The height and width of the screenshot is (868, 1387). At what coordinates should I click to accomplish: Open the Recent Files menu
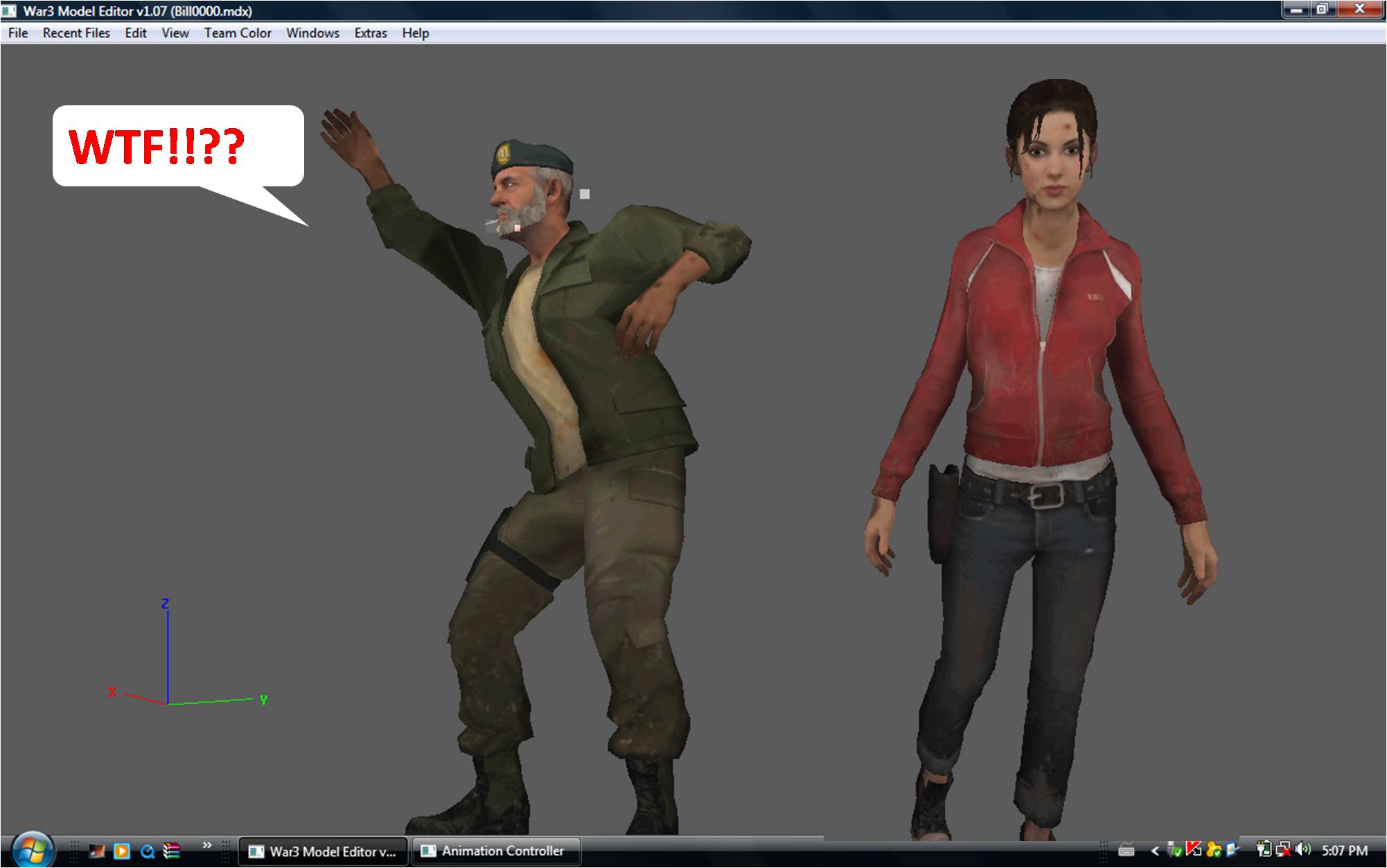[76, 33]
